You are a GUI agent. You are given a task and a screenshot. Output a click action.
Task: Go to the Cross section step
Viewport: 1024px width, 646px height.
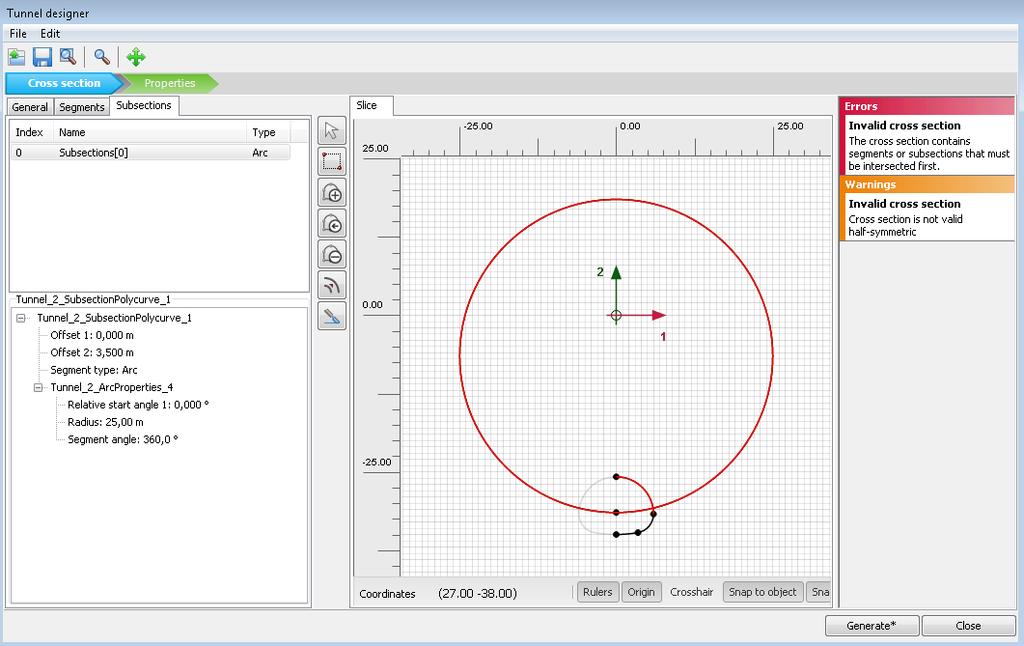tap(64, 83)
